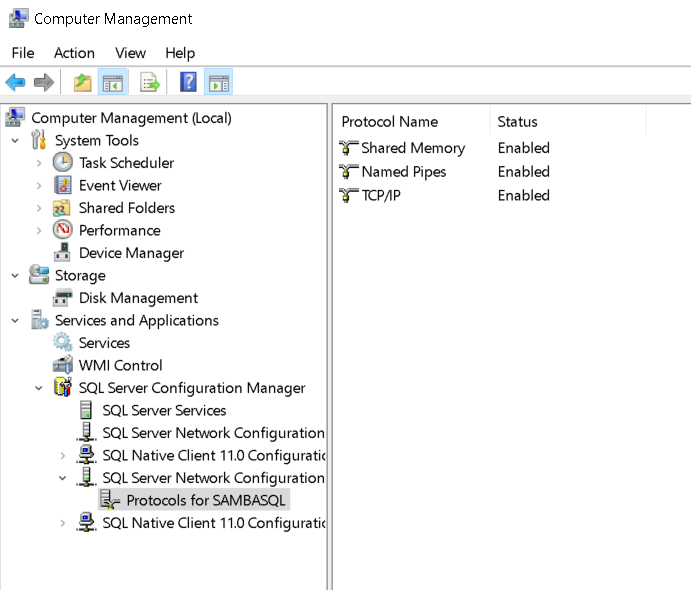Toggle the Show/Hide Action Pane icon
Screen dimensions: 691x590
point(219,82)
